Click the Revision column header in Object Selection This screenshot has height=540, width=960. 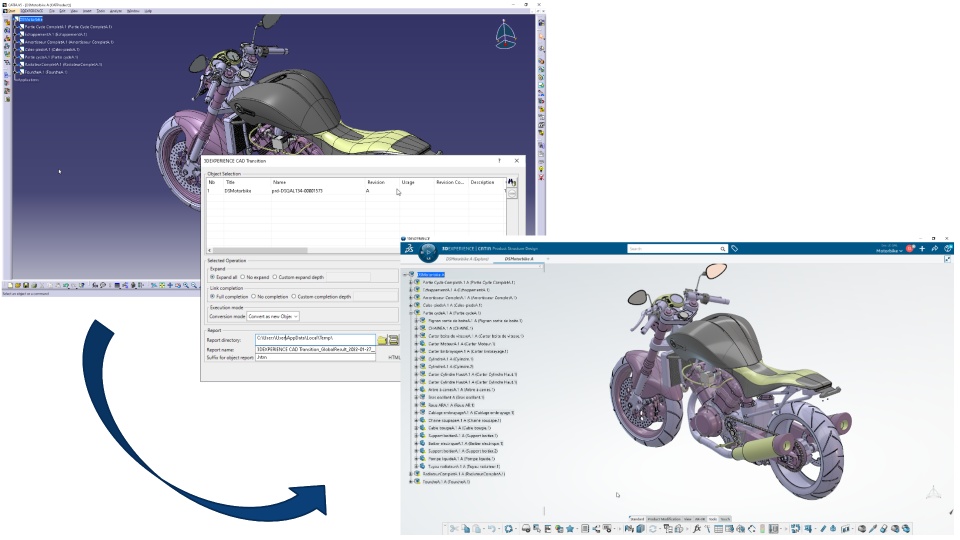(382, 182)
